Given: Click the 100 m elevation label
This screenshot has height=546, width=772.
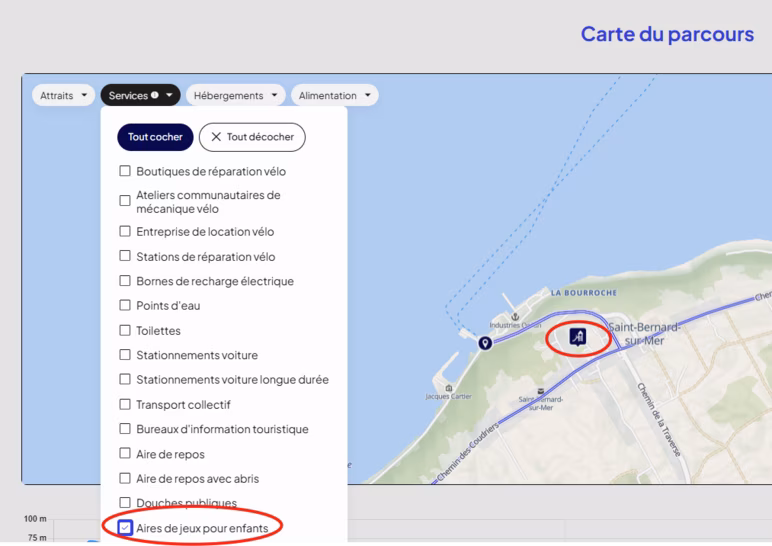Looking at the screenshot, I should (x=35, y=518).
